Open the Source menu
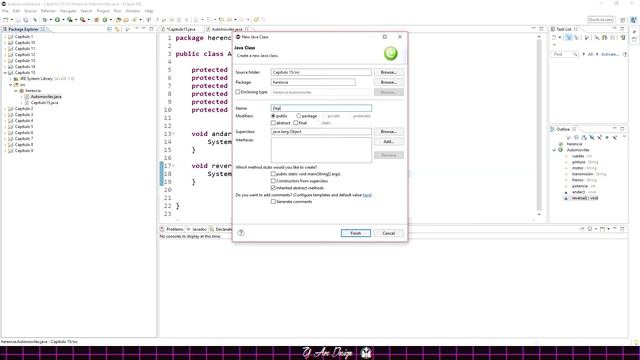Viewport: 640px width, 360px height. (x=30, y=11)
